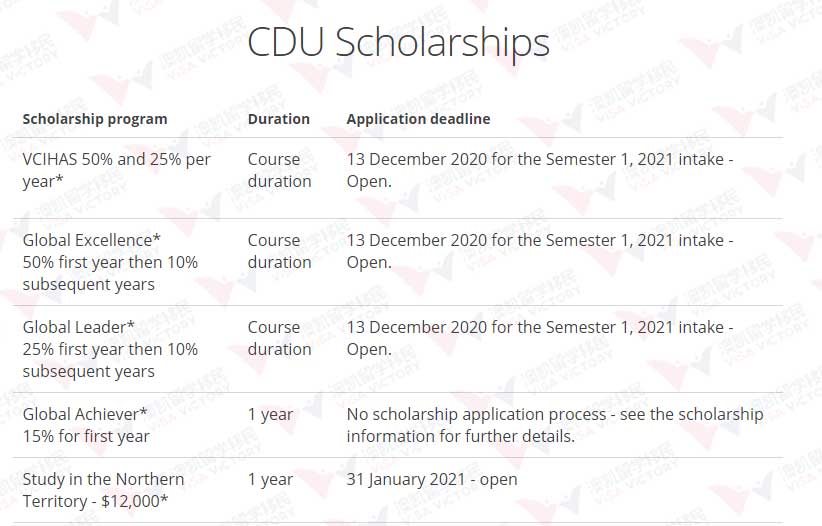822x526 pixels.
Task: Click the VCIHAS Course duration cell
Action: [x=279, y=170]
